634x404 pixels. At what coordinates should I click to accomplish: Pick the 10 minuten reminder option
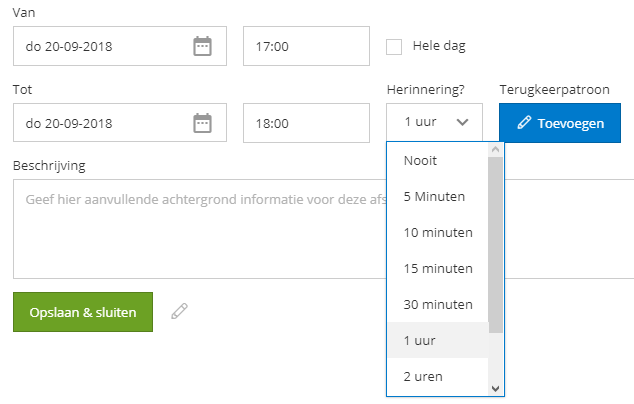(x=438, y=233)
